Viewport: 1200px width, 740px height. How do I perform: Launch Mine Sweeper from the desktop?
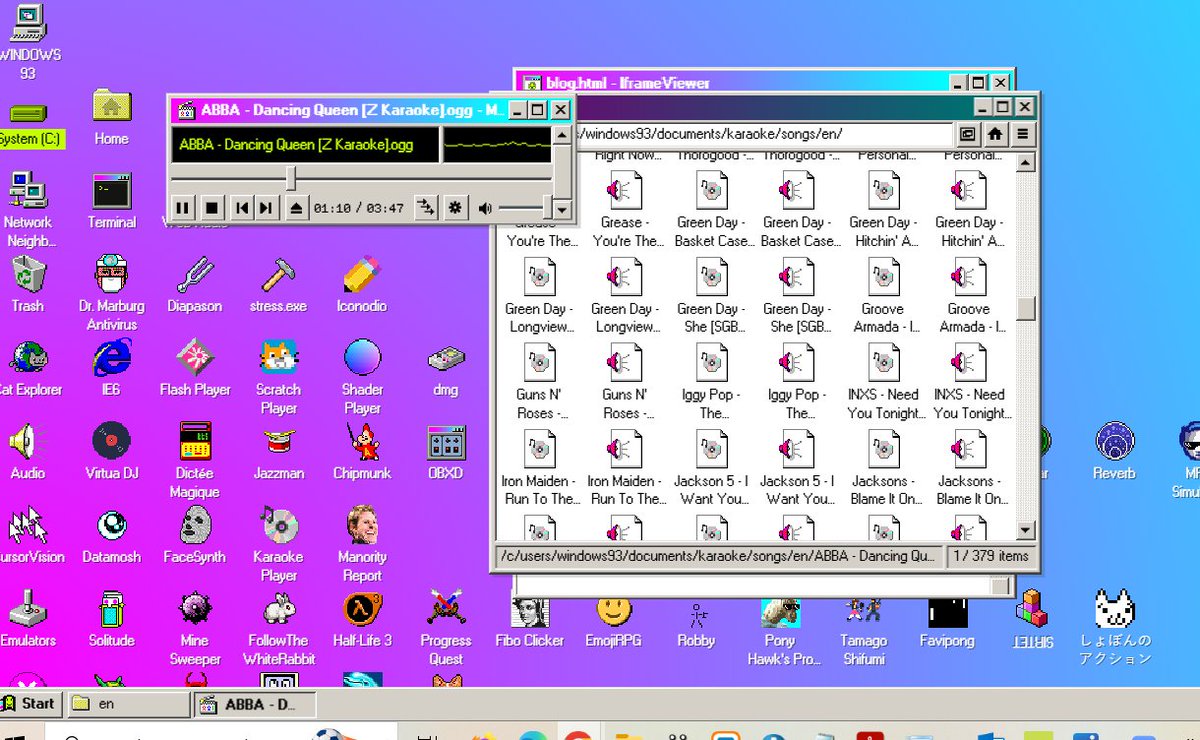(195, 628)
